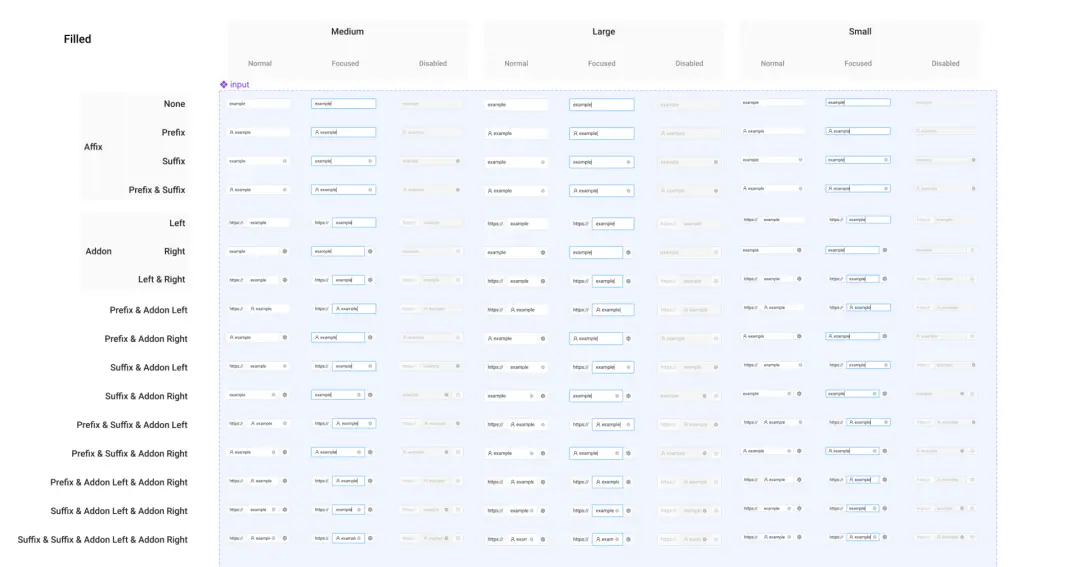Screen dimensions: 1080x567
Task: Click the Large Disabled input in the None row
Action: click(689, 105)
